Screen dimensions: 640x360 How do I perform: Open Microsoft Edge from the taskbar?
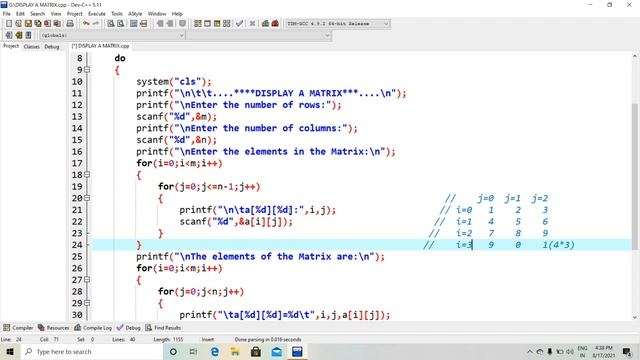point(215,351)
